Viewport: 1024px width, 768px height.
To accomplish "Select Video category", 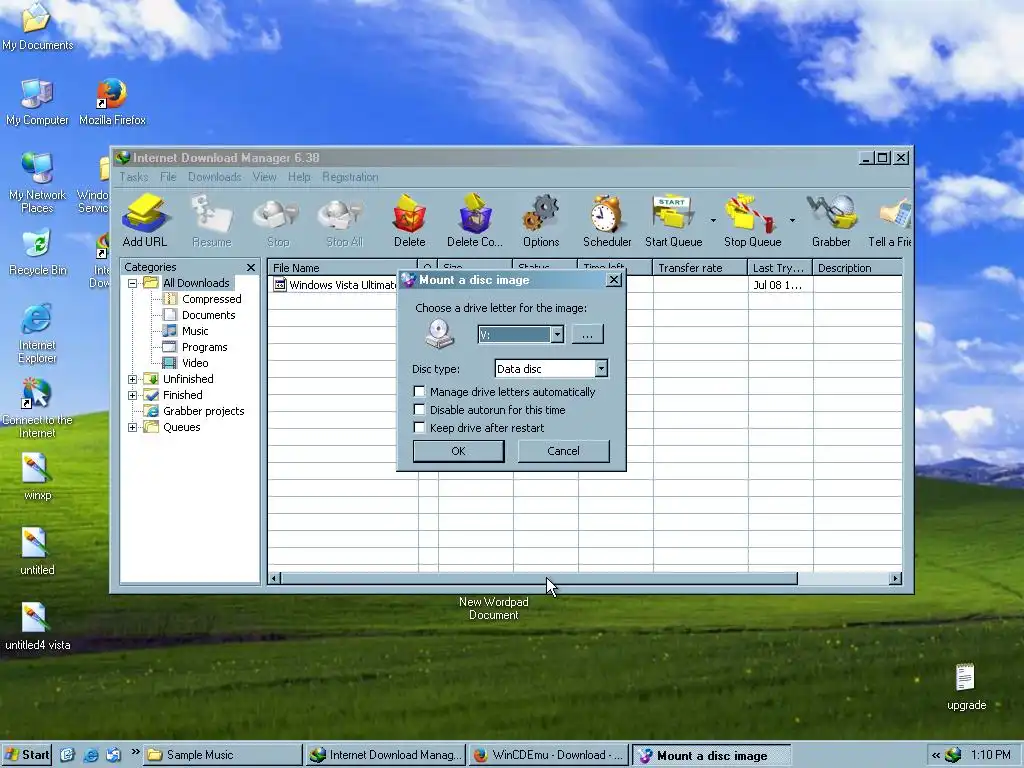I will click(x=195, y=363).
